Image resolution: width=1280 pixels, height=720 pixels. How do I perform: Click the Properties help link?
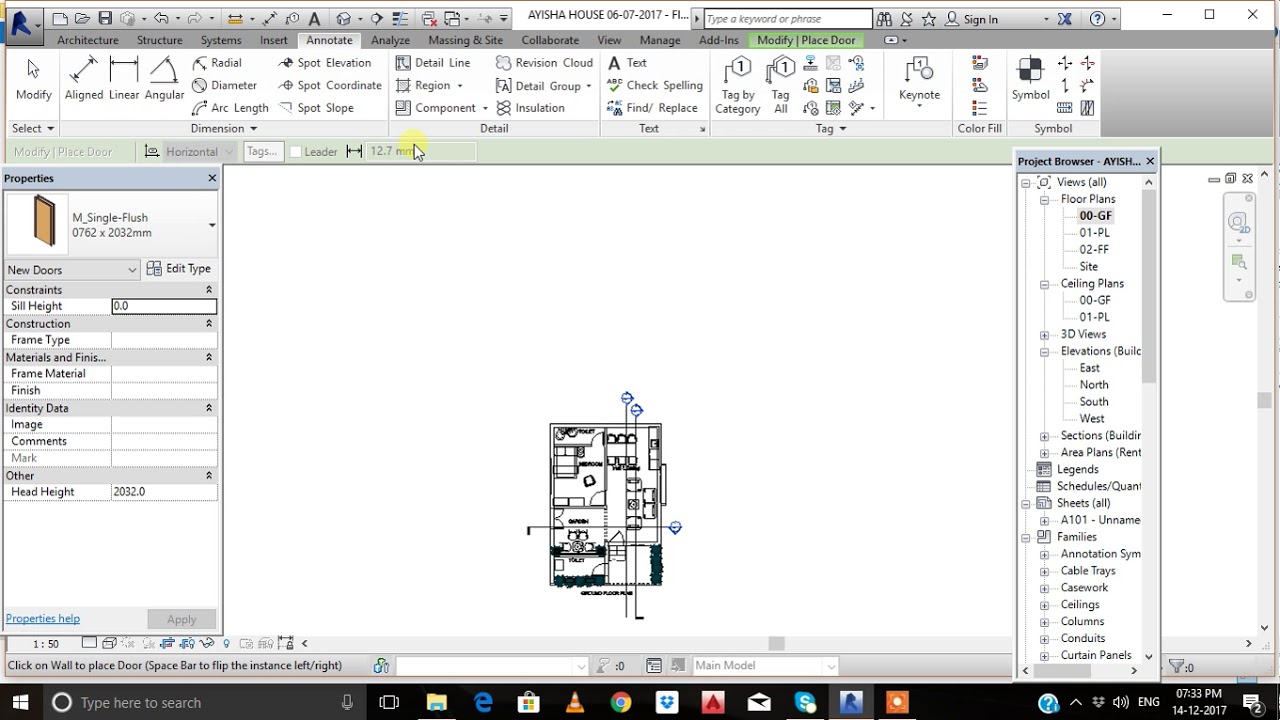pos(43,619)
